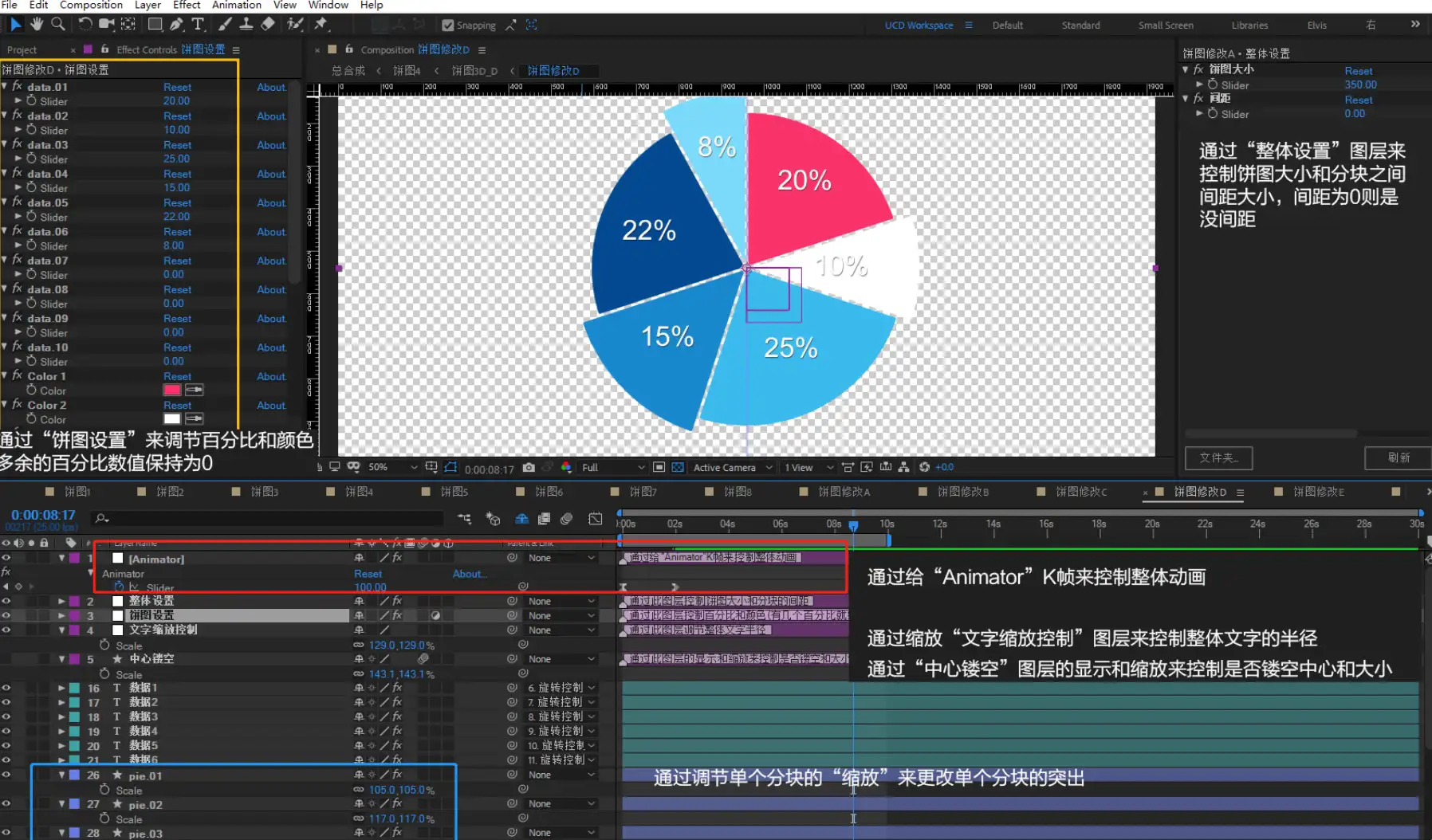Hide the Animator layer with eye icon

[x=6, y=559]
